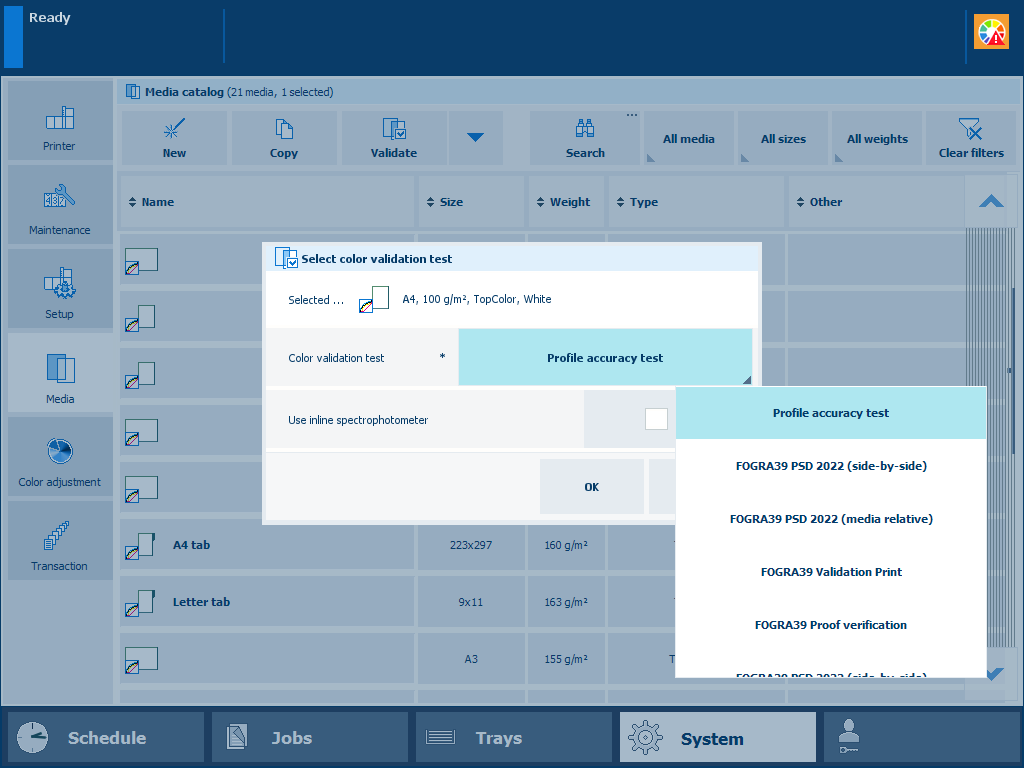Open the All weights filter dropdown
The height and width of the screenshot is (768, 1024).
point(877,139)
